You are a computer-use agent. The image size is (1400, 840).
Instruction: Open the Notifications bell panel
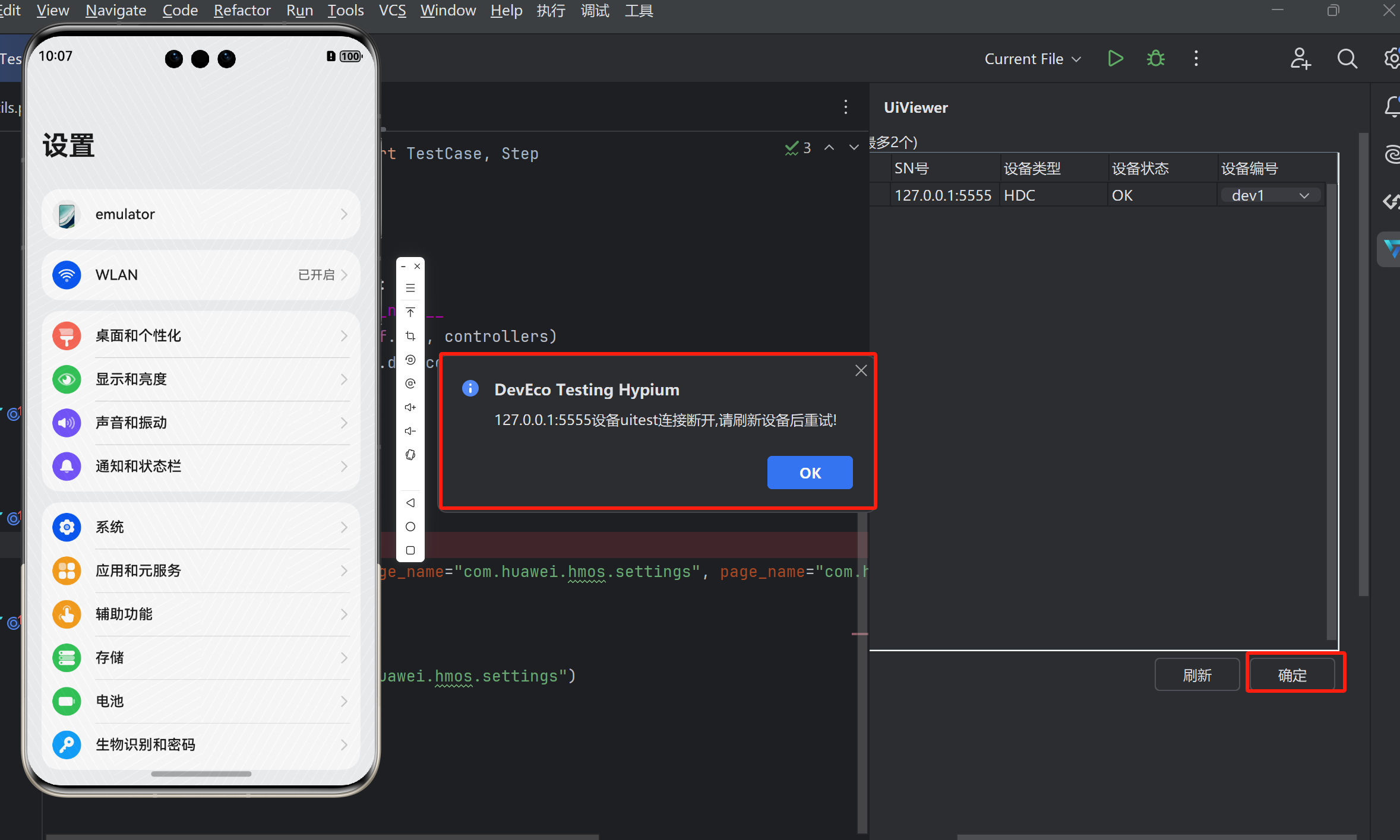(1392, 107)
